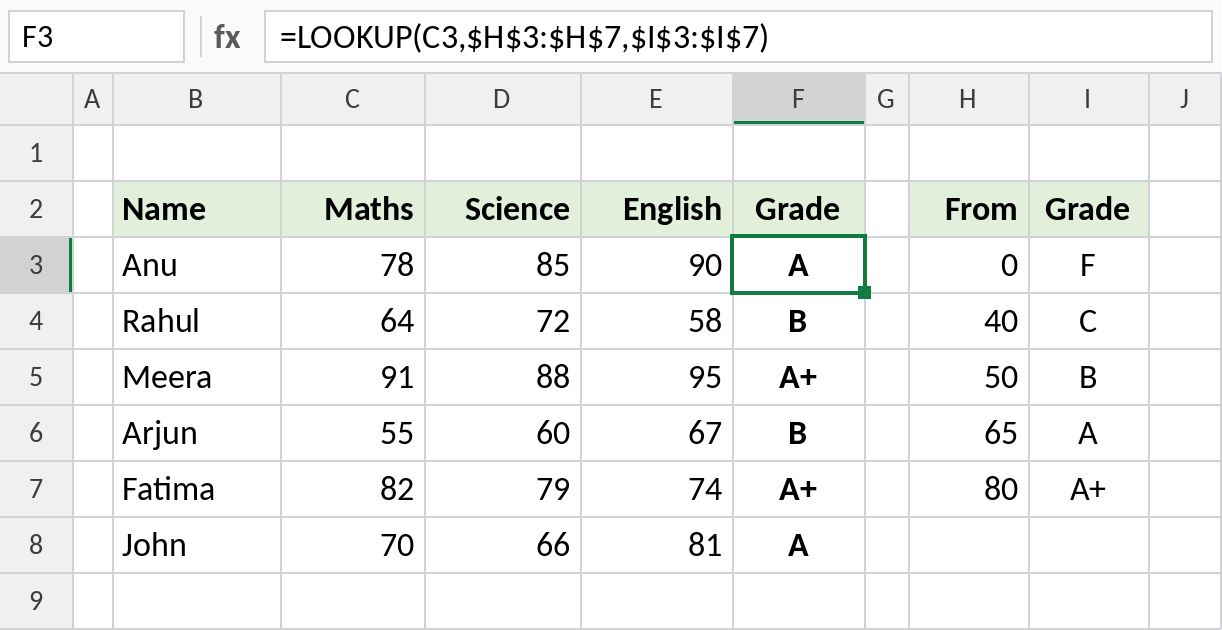Click Rahul's Science score 72
This screenshot has width=1222, height=630.
tap(503, 321)
